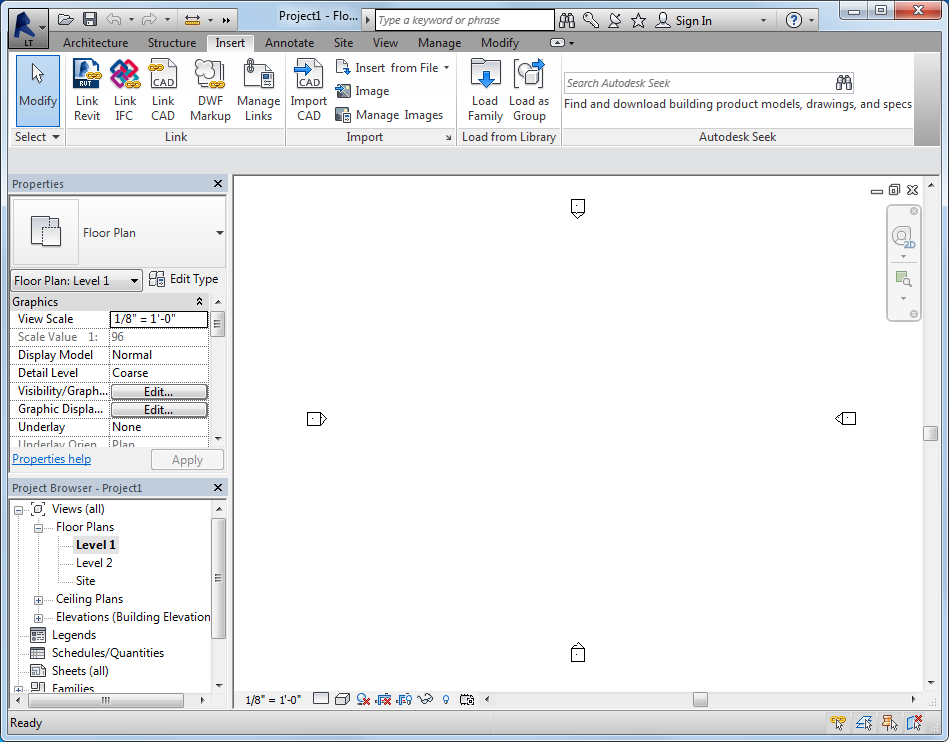Open the Floor Plan type selector dropdown
The image size is (949, 742).
pyautogui.click(x=220, y=232)
